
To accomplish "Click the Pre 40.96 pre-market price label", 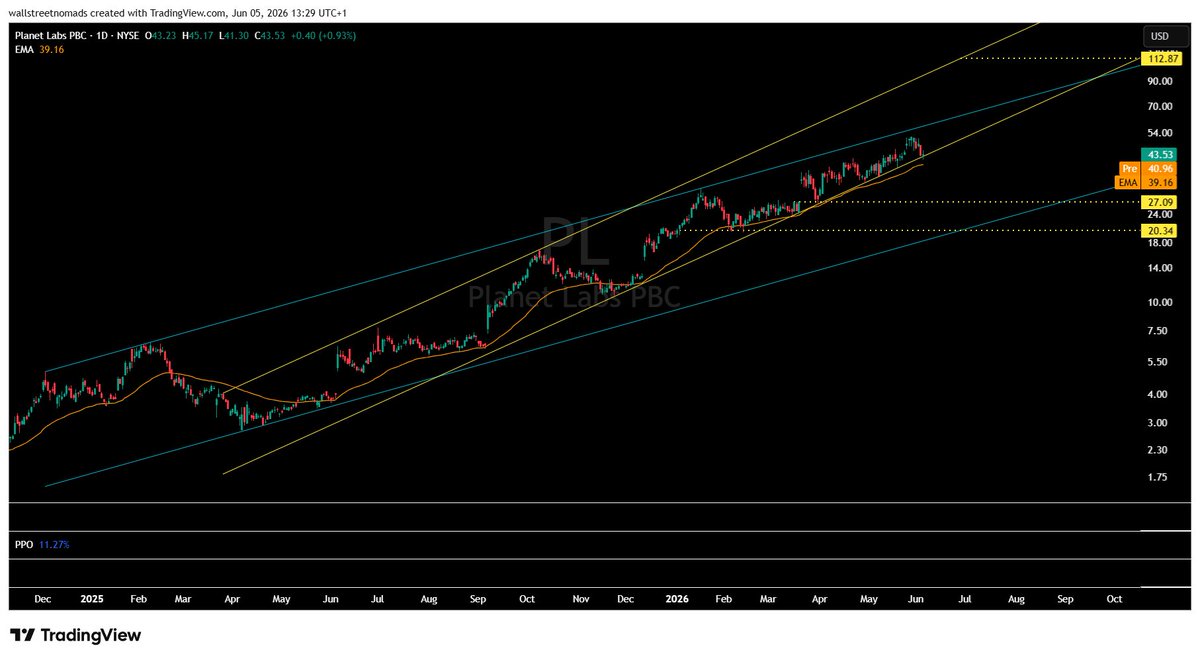I will pos(1147,169).
